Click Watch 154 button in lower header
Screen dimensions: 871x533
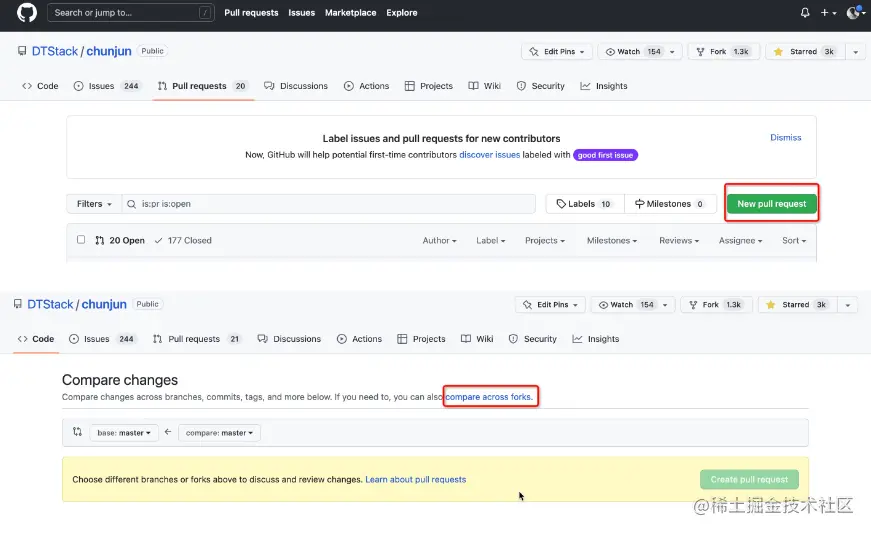click(633, 305)
